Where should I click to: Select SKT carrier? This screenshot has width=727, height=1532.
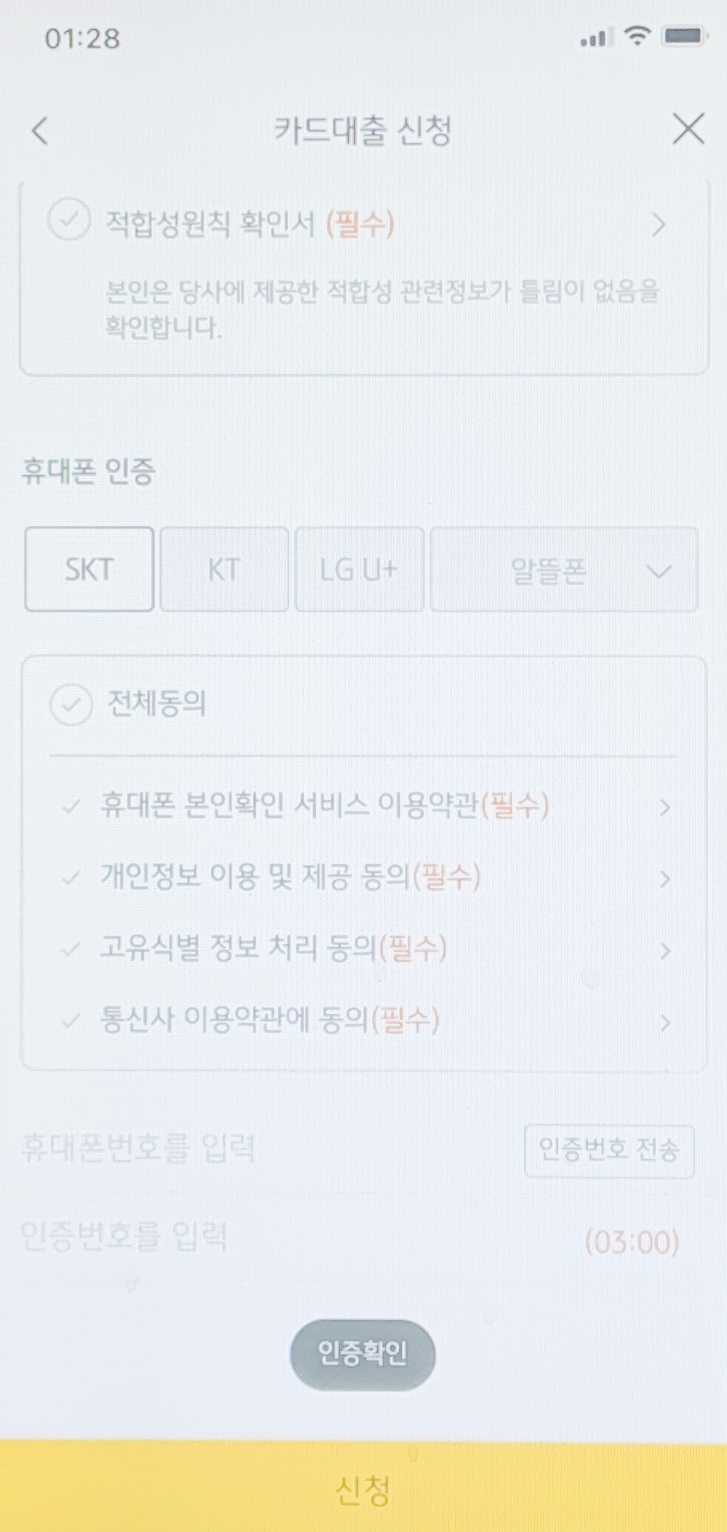pos(89,569)
